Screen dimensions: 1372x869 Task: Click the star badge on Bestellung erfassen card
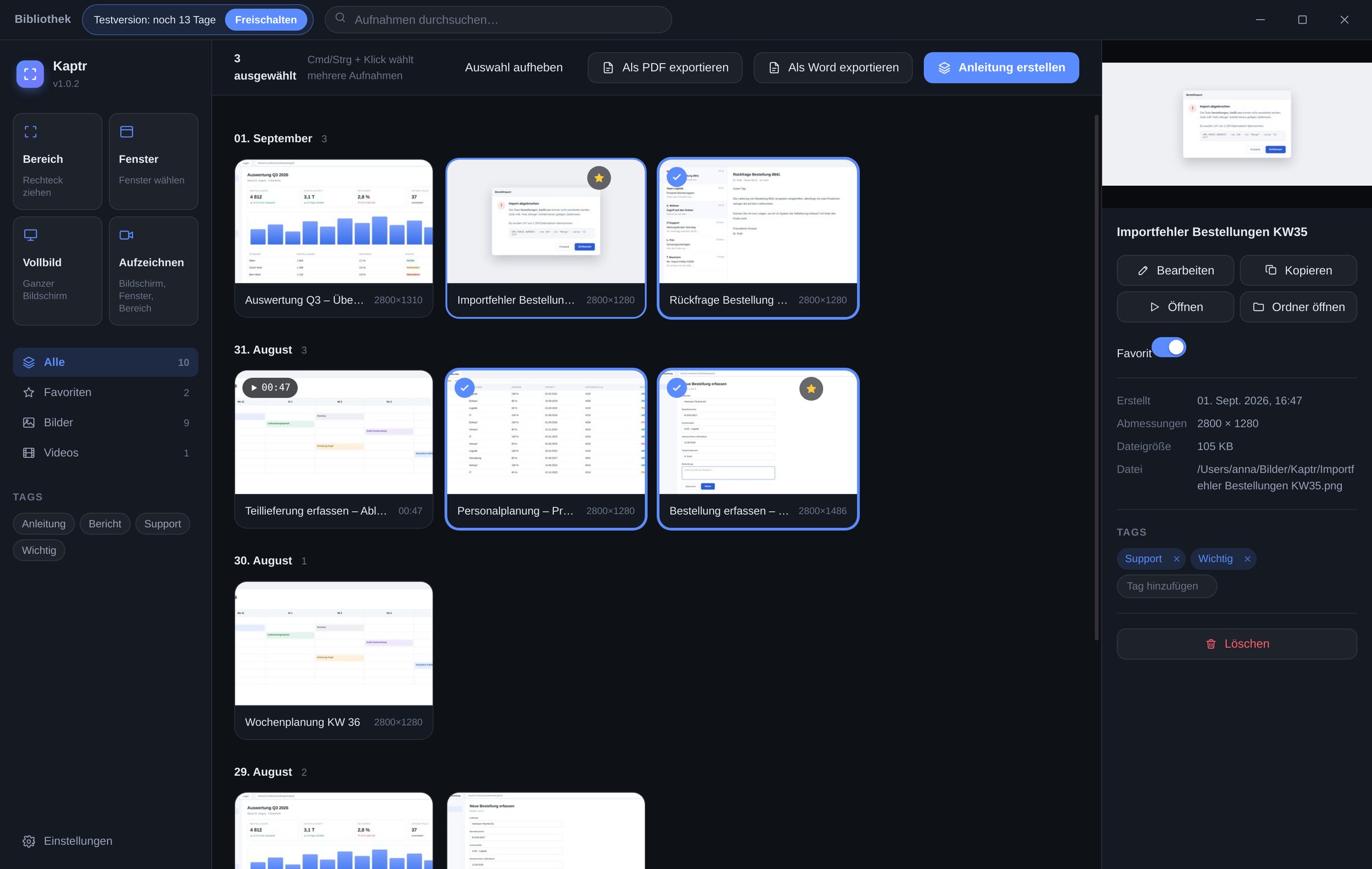pyautogui.click(x=811, y=389)
